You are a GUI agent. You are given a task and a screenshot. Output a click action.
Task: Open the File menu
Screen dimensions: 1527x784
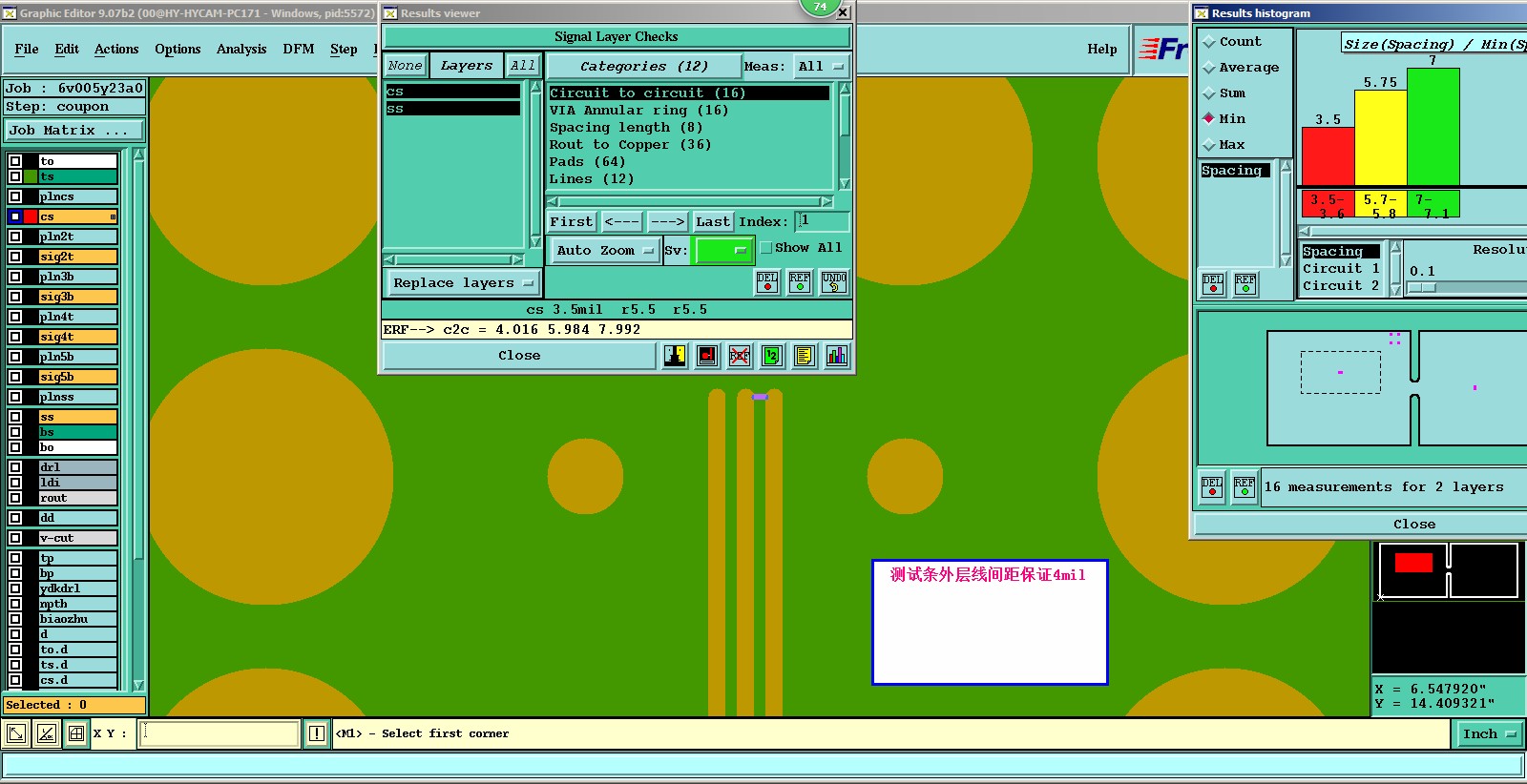(x=27, y=49)
